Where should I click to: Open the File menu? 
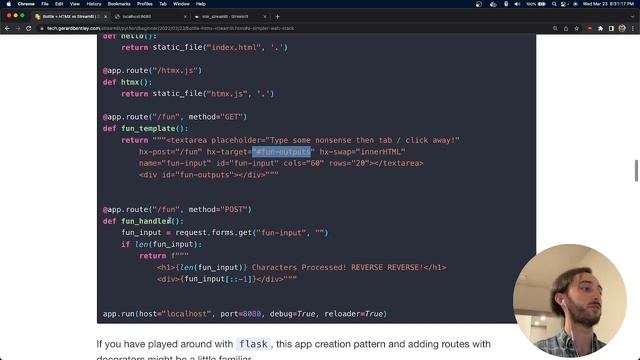[45, 4]
